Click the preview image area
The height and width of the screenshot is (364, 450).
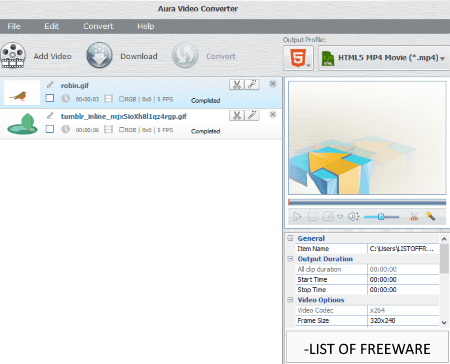click(x=367, y=138)
